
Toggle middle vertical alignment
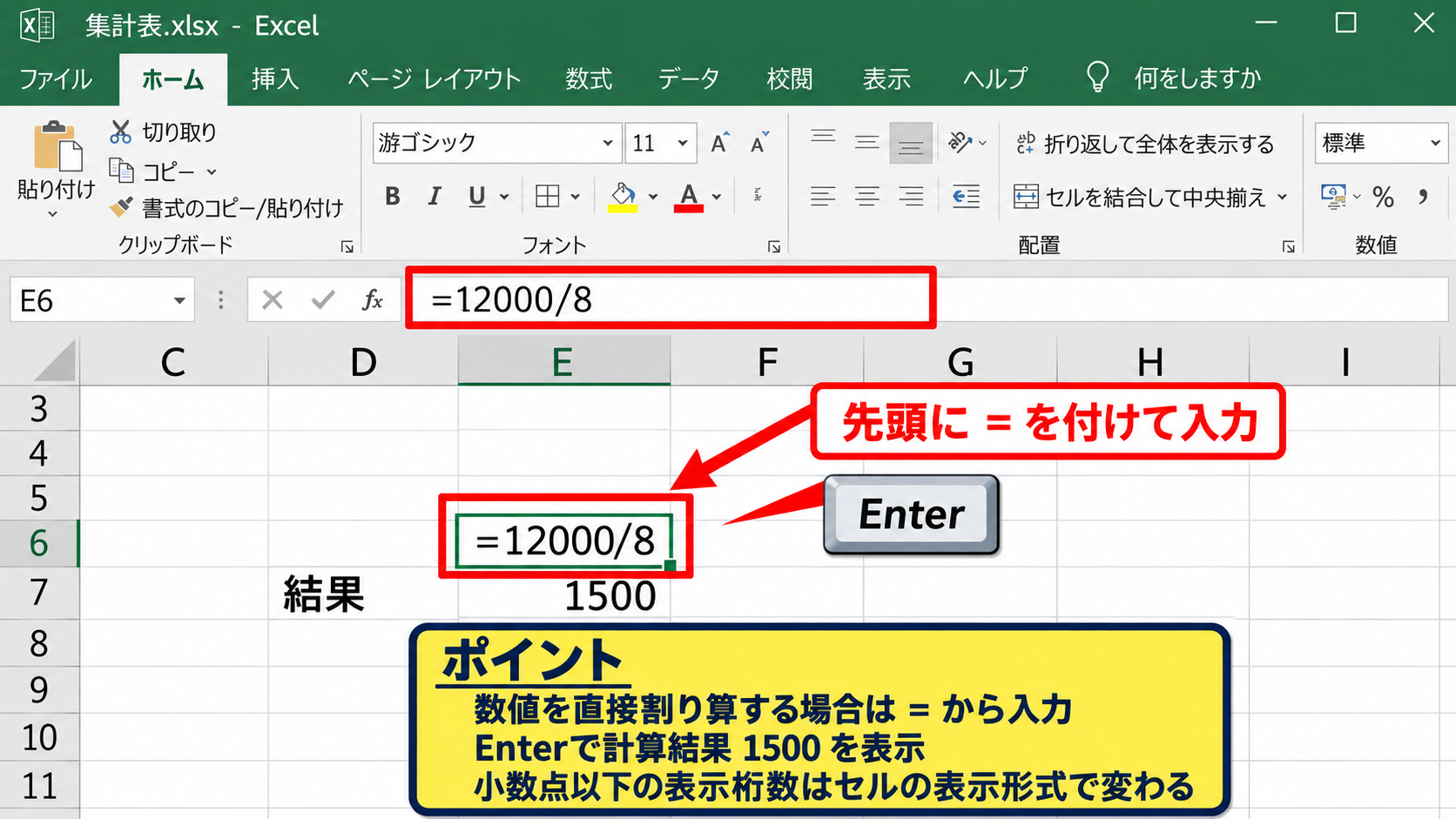tap(867, 142)
